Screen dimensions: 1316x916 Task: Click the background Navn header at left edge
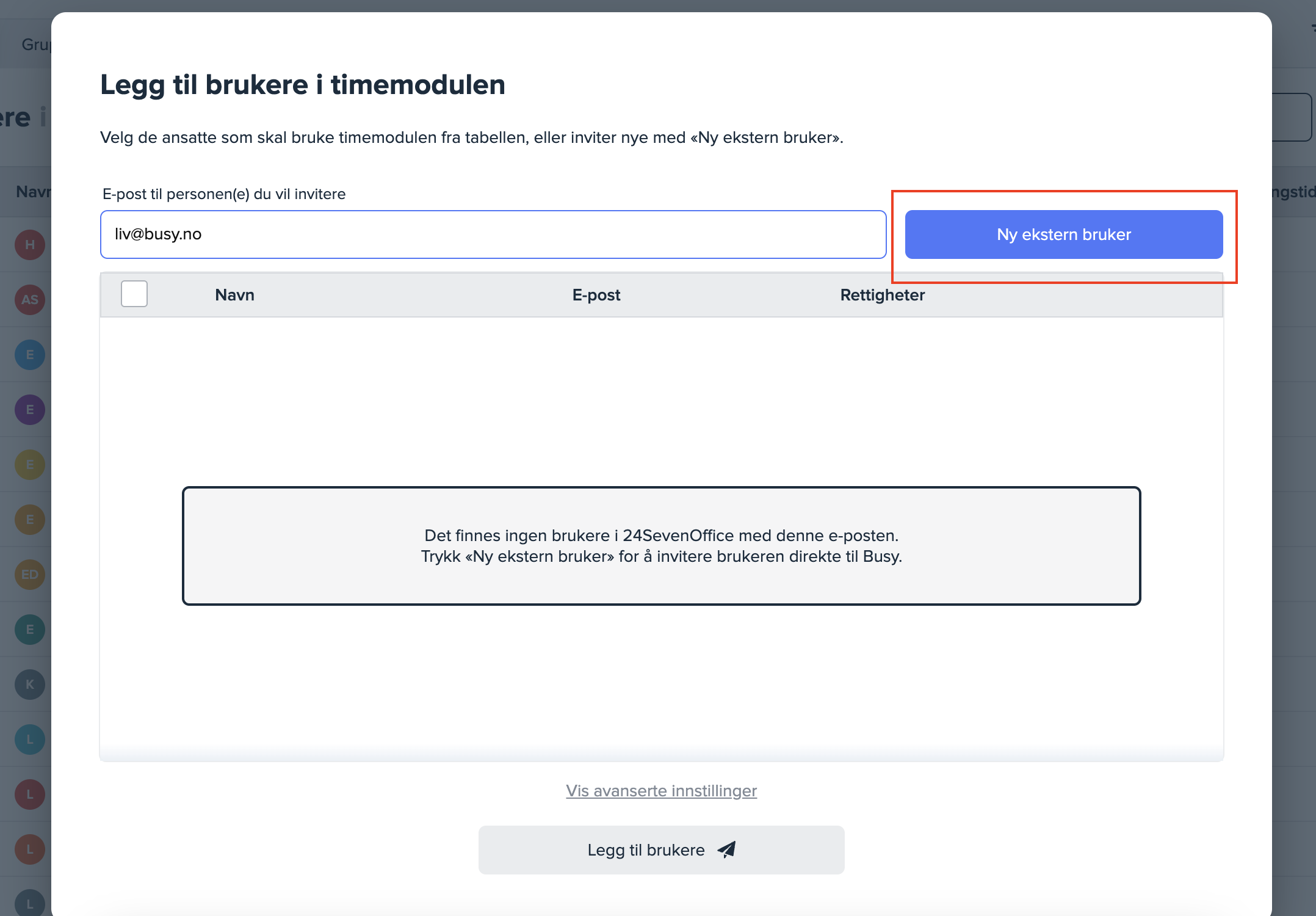coord(33,192)
